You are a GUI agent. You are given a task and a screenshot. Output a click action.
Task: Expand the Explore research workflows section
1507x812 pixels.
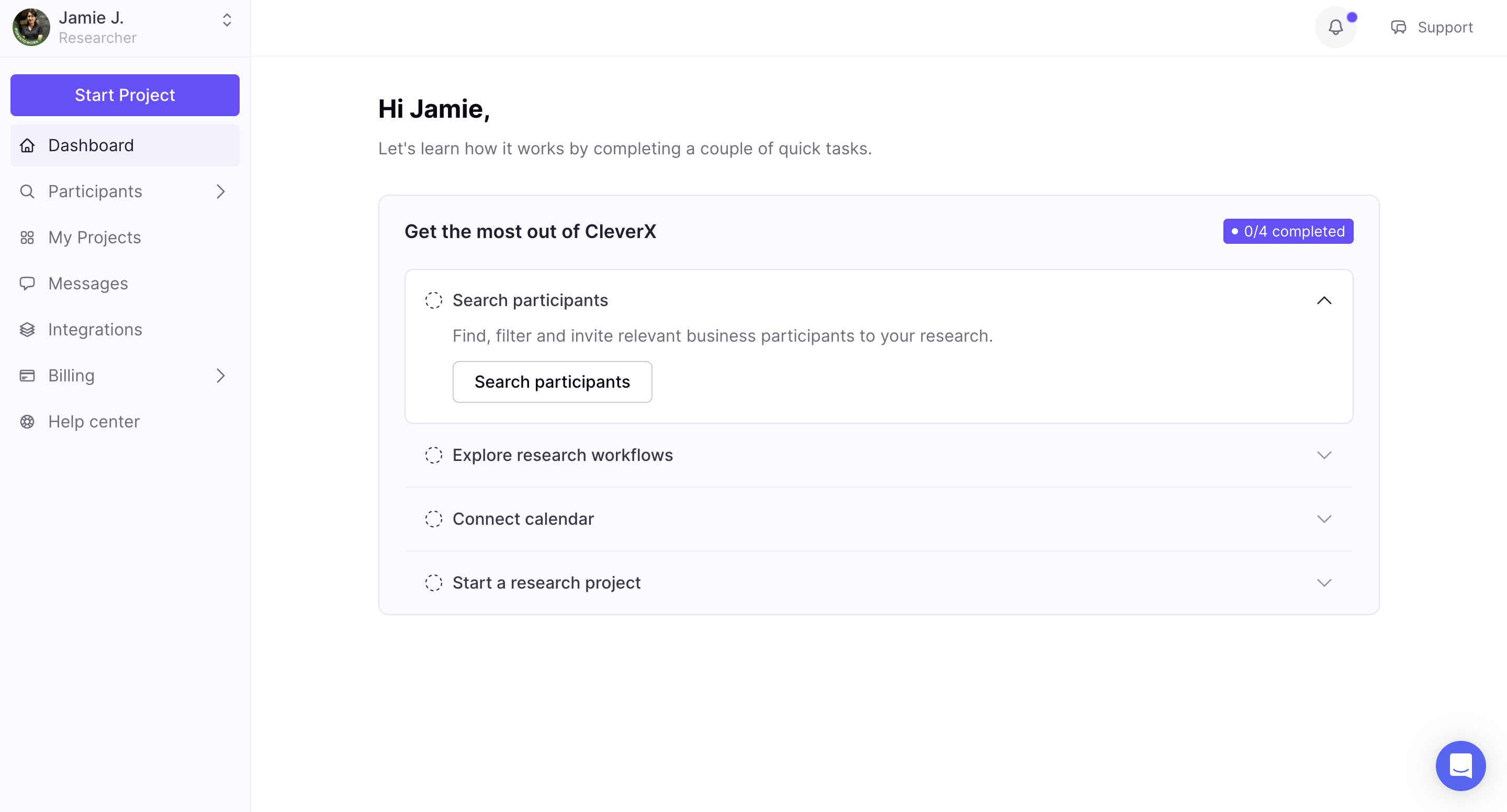tap(1324, 455)
